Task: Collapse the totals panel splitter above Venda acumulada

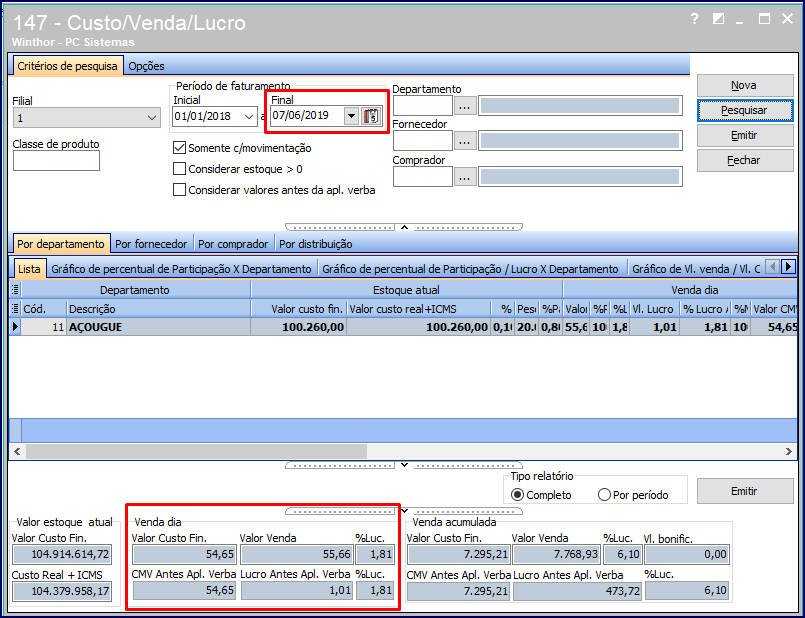Action: [404, 511]
